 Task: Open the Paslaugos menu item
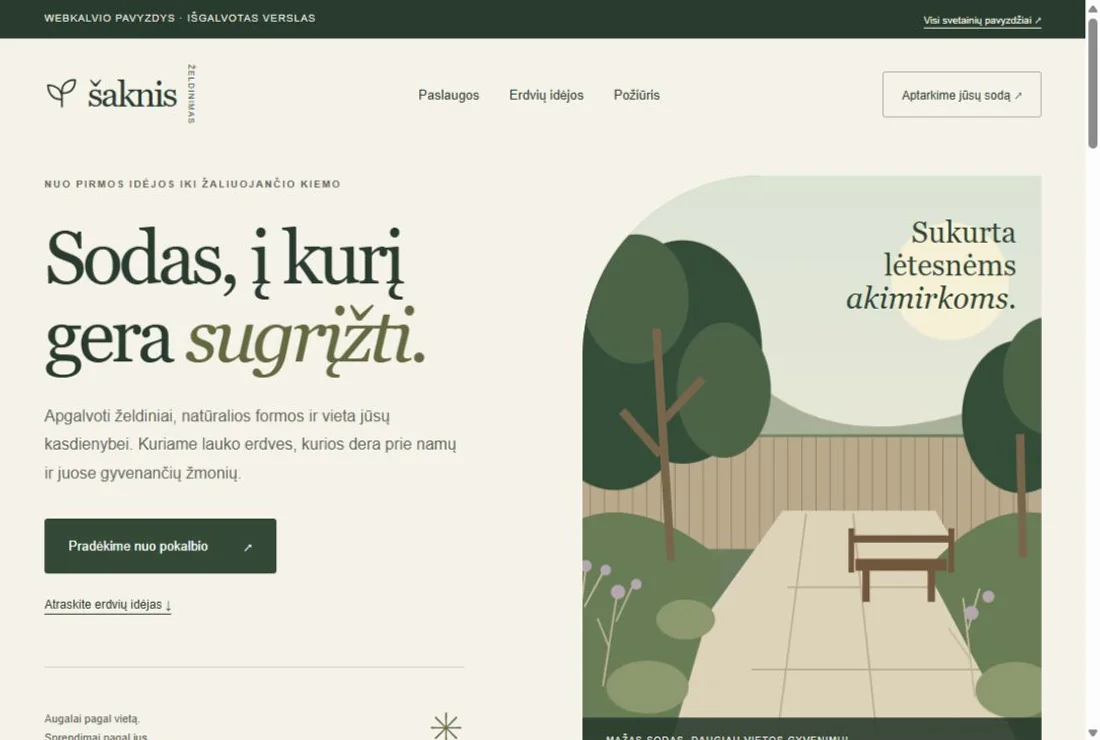(448, 95)
